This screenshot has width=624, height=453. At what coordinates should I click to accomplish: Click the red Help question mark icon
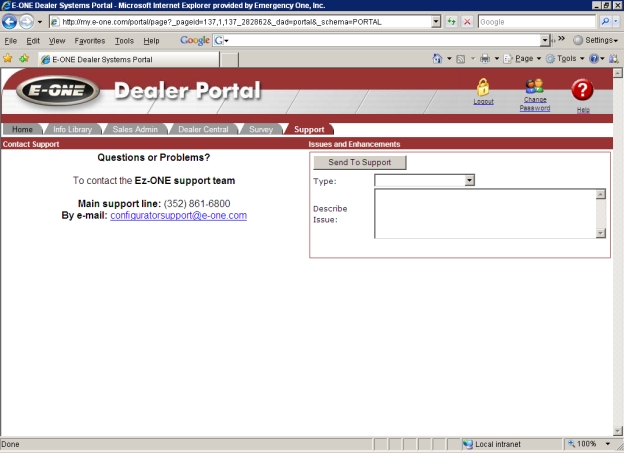(x=582, y=90)
